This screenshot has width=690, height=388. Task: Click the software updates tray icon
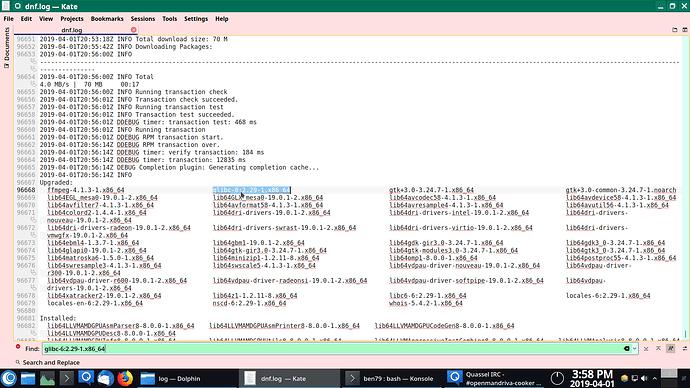624,378
